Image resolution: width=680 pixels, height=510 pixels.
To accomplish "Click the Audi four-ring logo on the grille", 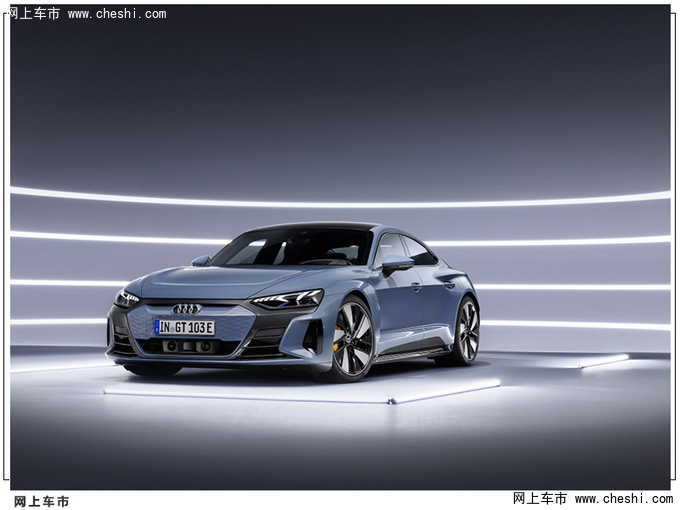I will click(186, 309).
